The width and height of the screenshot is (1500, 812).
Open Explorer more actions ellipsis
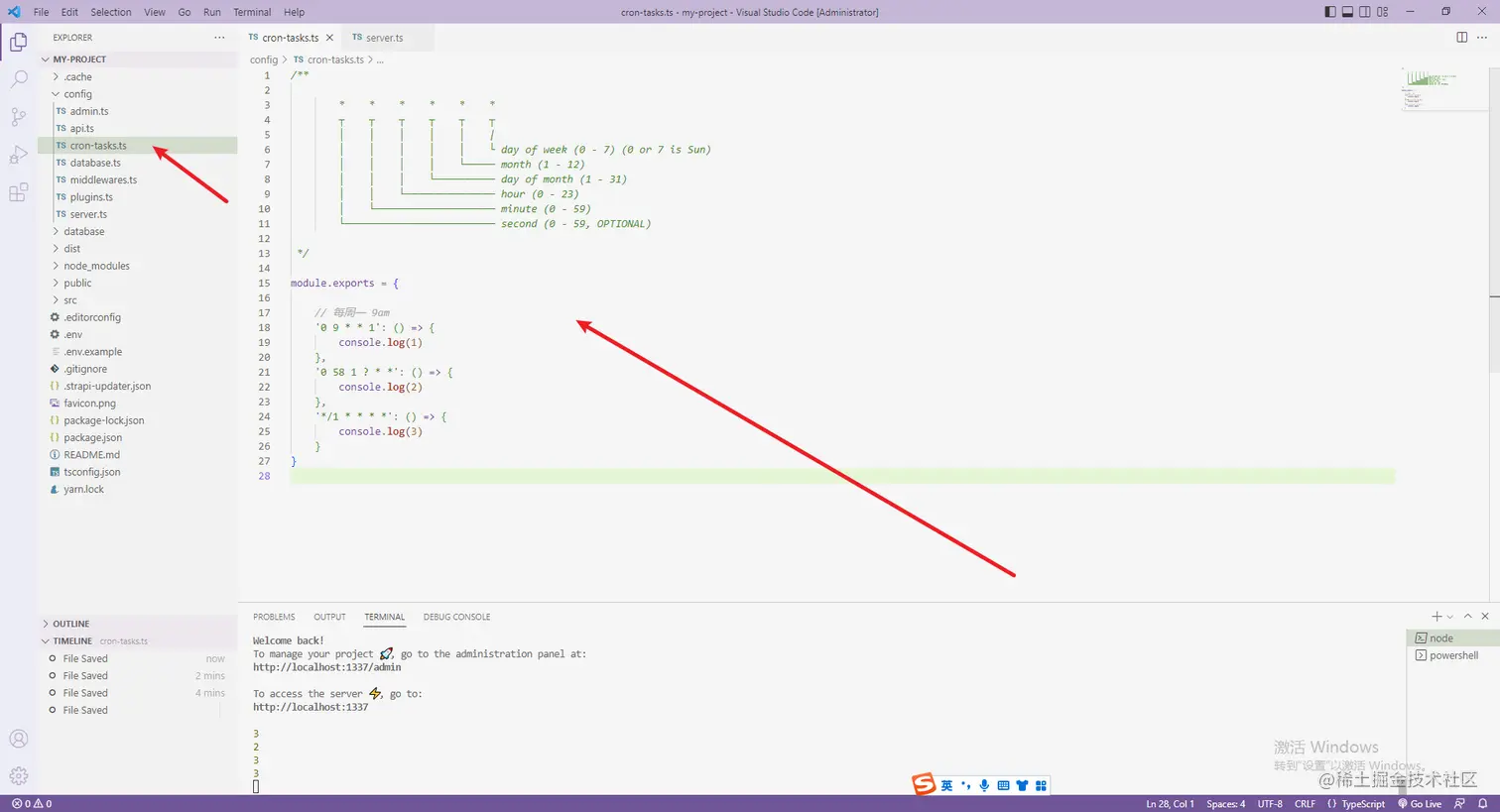219,38
